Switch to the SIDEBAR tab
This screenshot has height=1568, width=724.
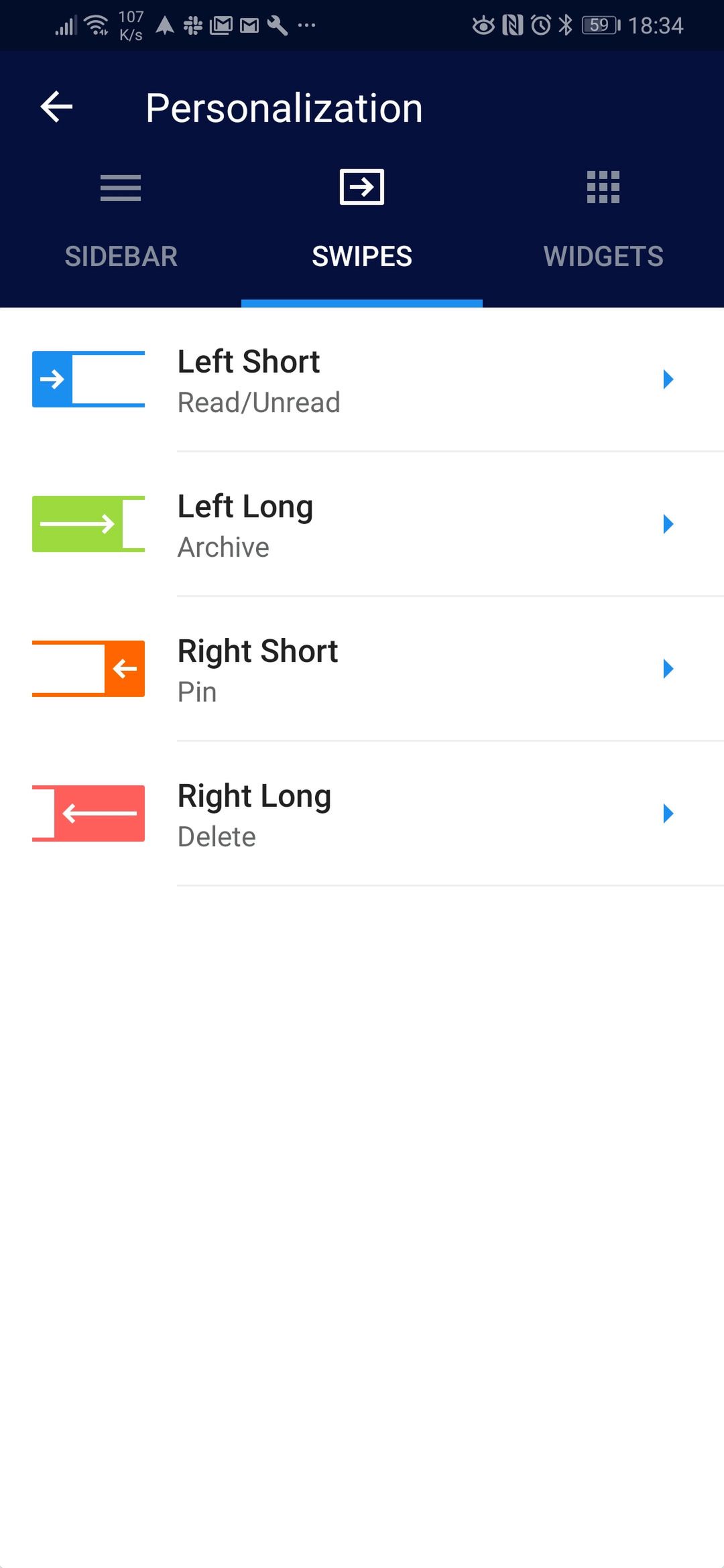click(x=121, y=257)
